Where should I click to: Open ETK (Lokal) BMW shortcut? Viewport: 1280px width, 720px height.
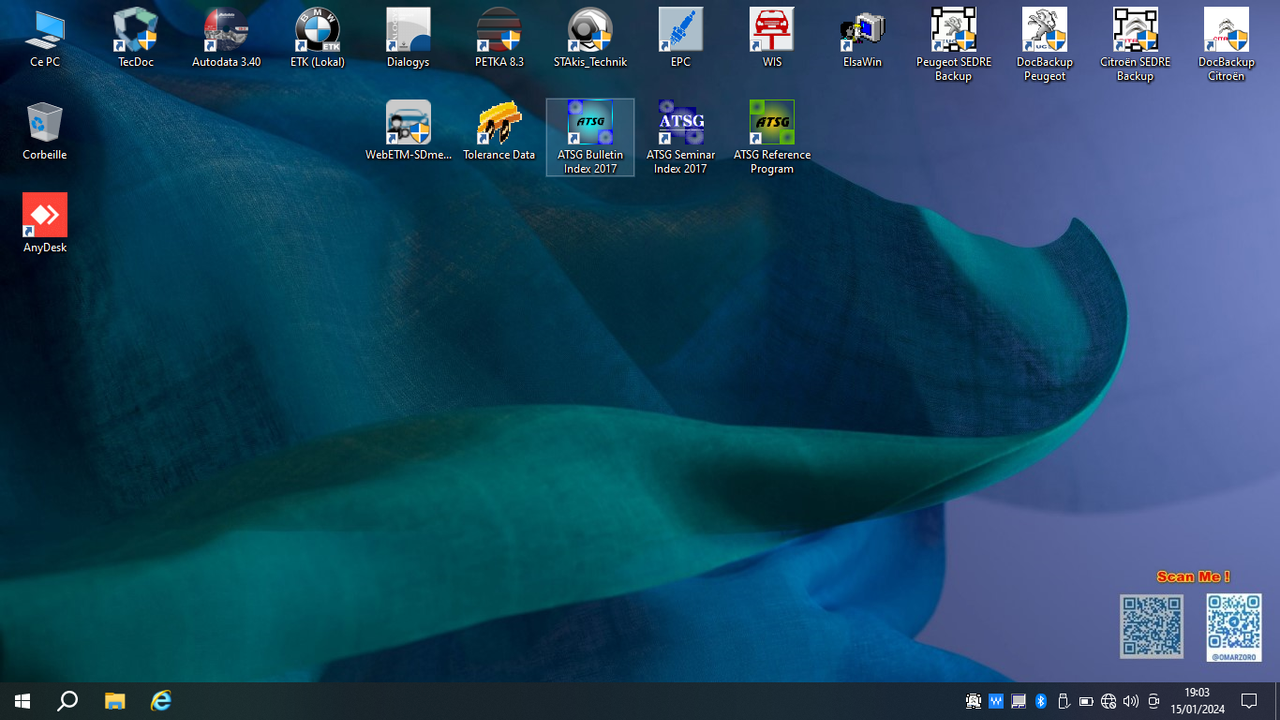(317, 39)
